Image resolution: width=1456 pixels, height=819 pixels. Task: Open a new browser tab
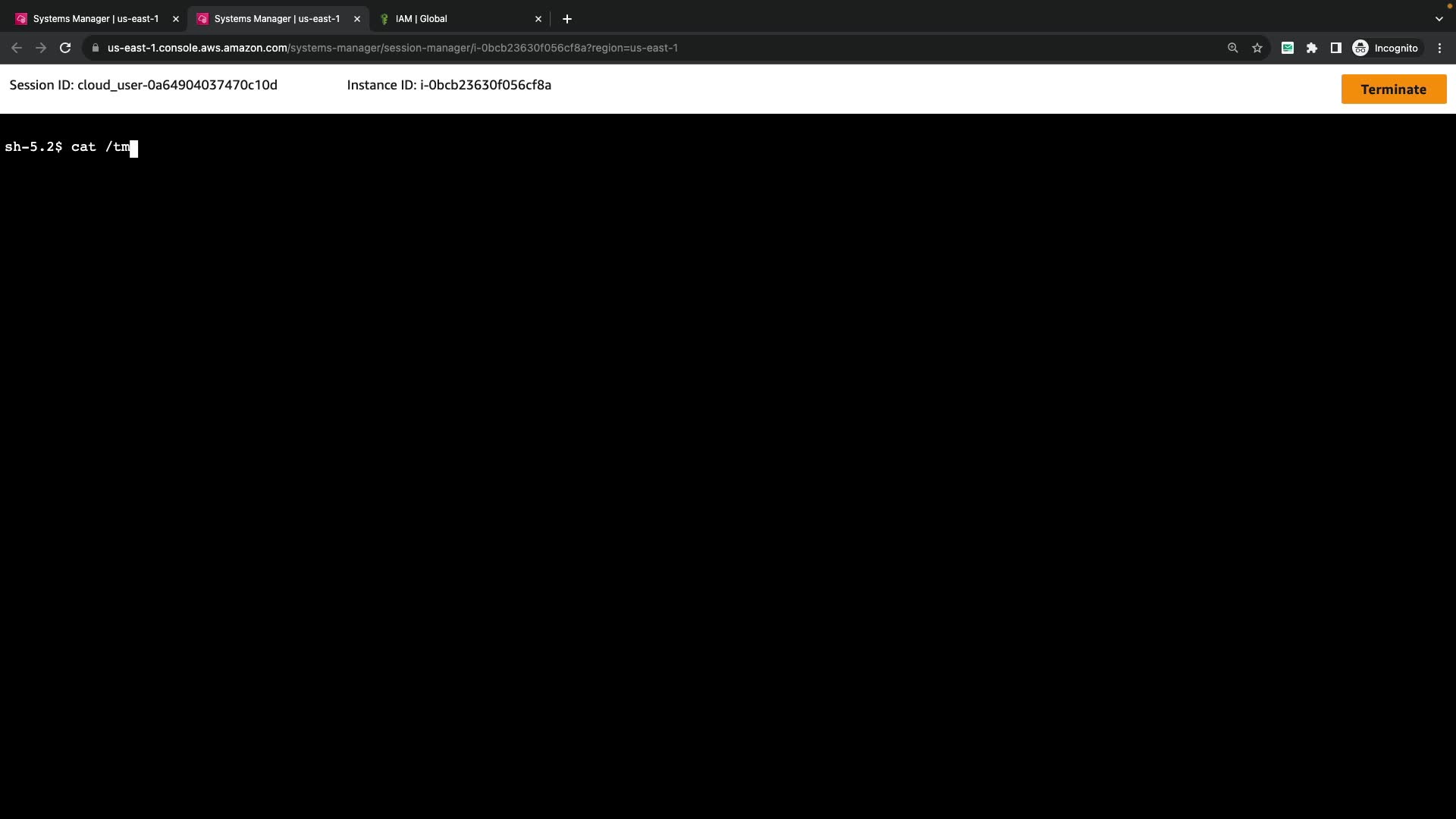click(x=567, y=19)
